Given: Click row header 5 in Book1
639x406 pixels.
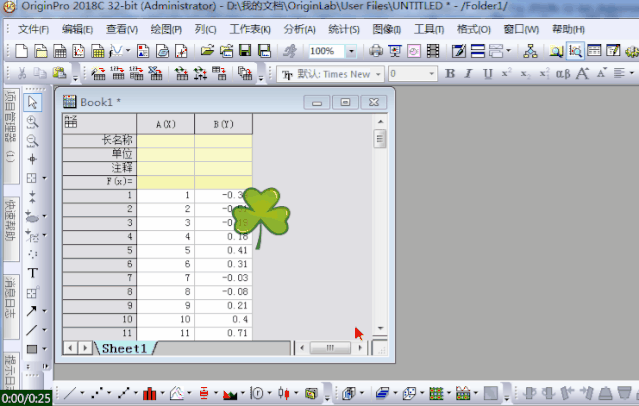Looking at the screenshot, I should coord(99,251).
